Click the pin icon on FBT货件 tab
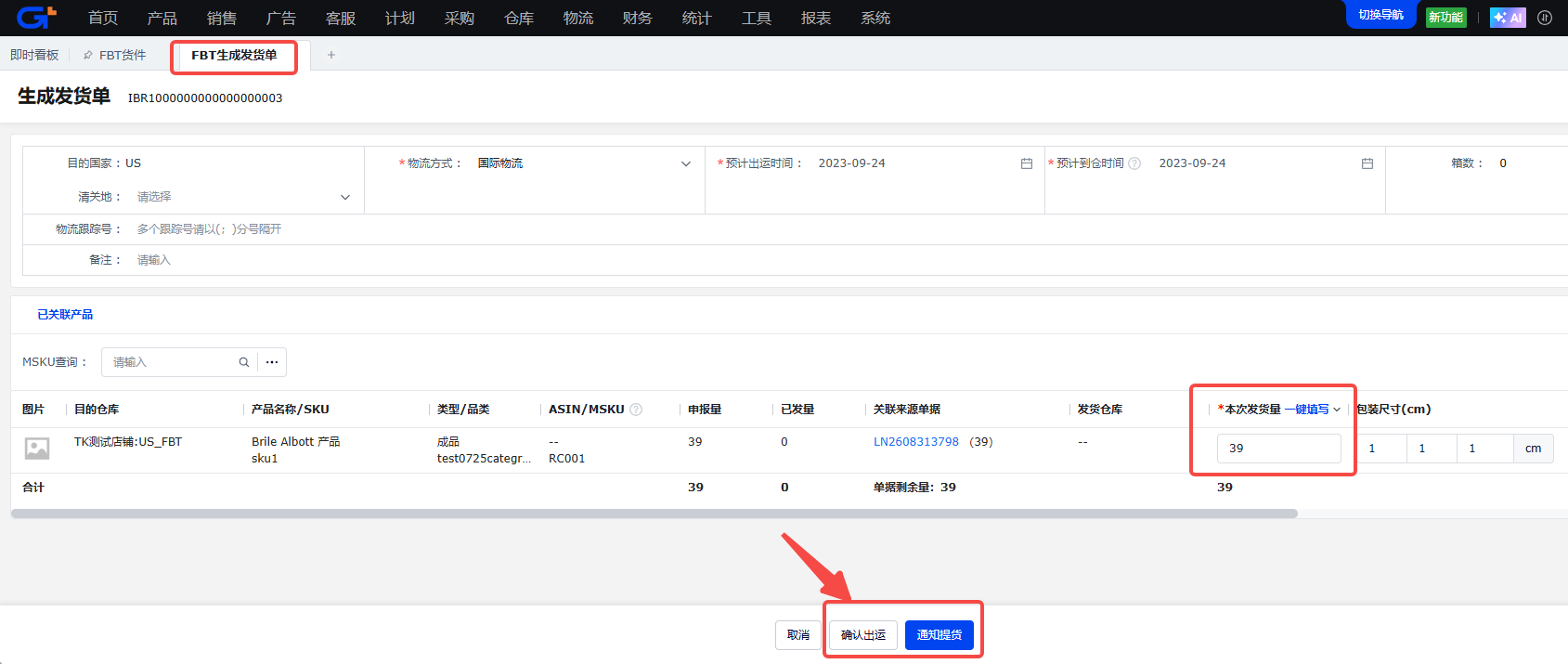 [88, 56]
